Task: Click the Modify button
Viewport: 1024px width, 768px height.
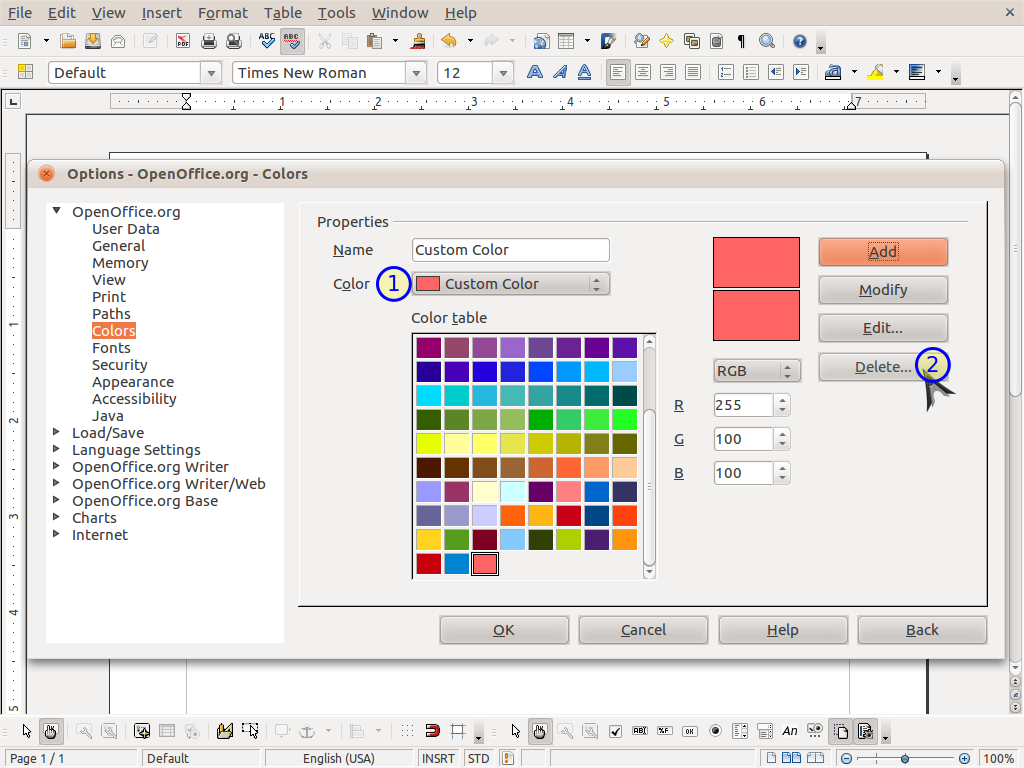Action: coord(883,289)
